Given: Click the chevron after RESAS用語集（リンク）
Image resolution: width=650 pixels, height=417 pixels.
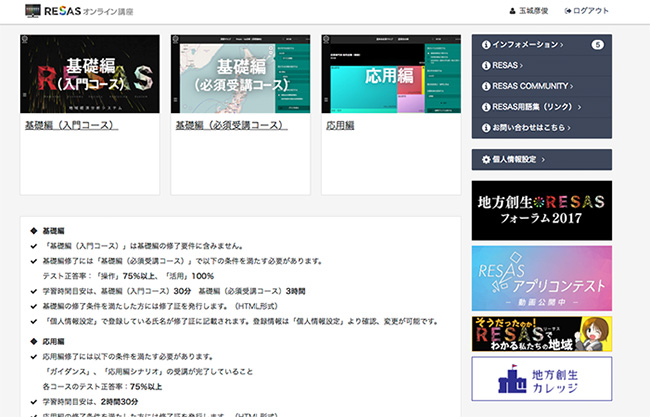Looking at the screenshot, I should 580,107.
